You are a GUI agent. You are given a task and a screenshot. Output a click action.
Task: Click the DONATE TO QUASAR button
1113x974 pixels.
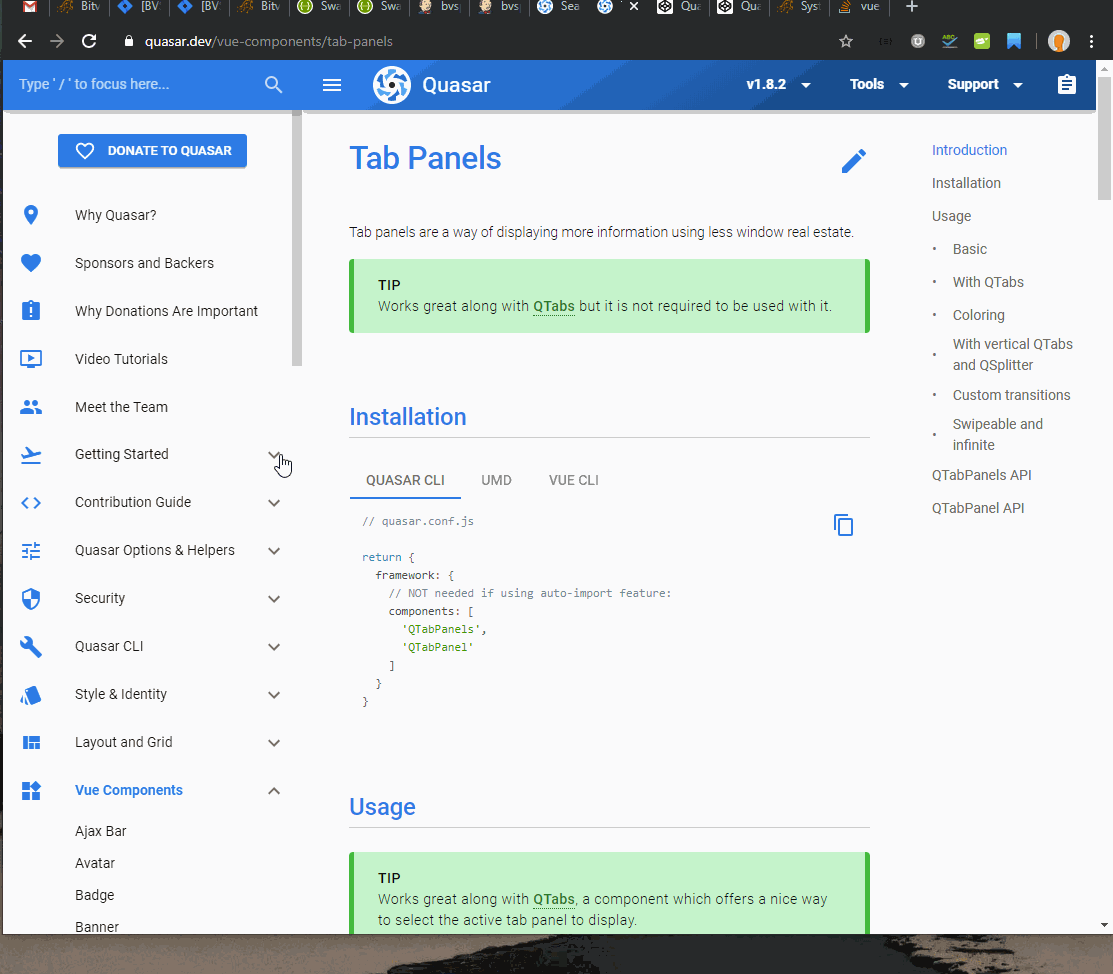pyautogui.click(x=153, y=151)
